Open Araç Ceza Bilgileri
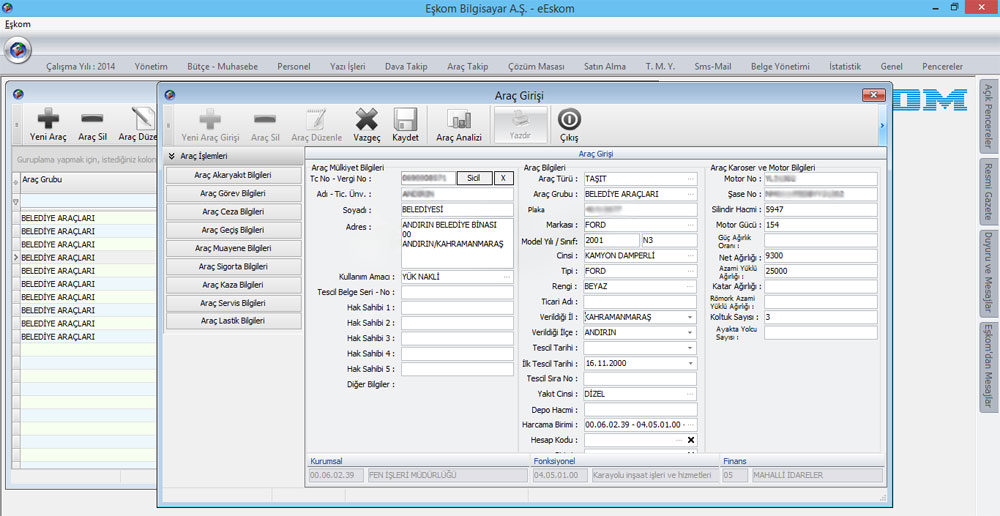The width and height of the screenshot is (1000, 516). (x=233, y=212)
